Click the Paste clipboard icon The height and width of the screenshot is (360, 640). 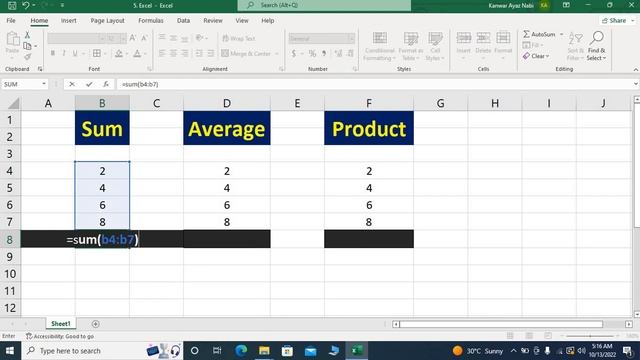click(13, 39)
